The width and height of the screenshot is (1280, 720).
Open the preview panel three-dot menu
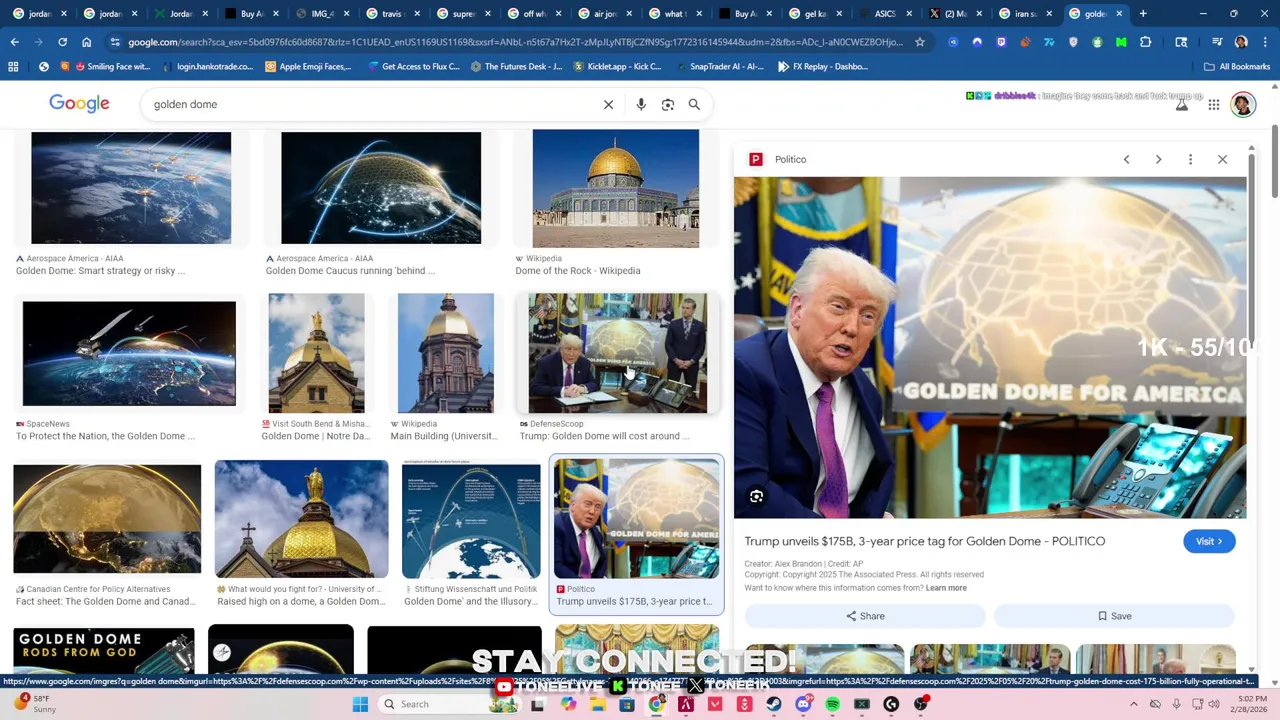click(1190, 159)
